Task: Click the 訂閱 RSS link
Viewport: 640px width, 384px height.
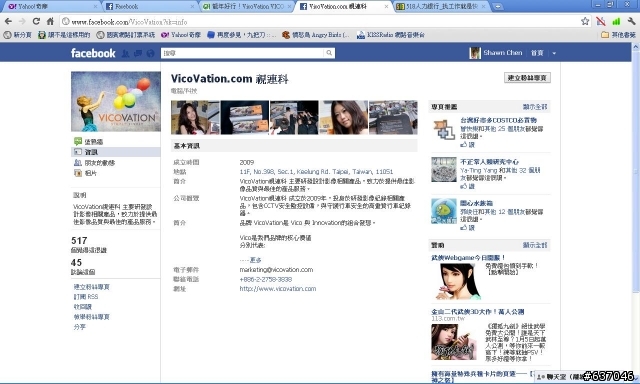Action: (86, 297)
